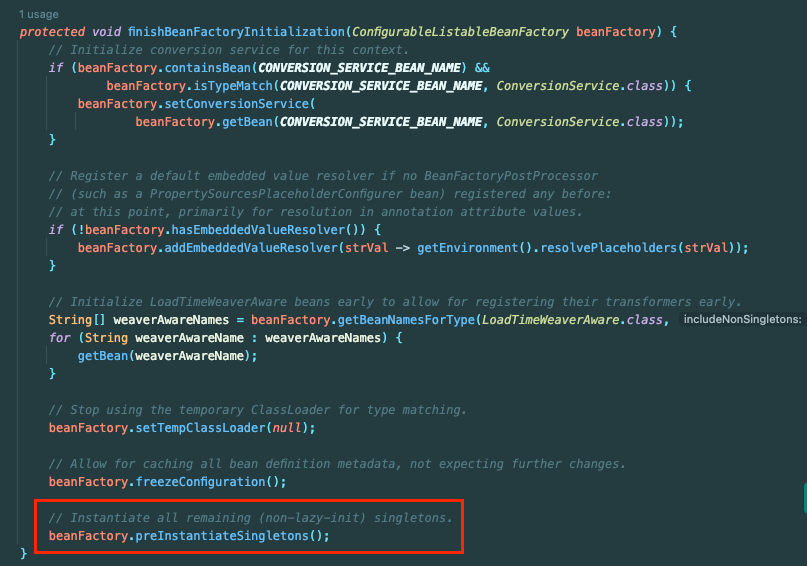Viewport: 807px width, 566px height.
Task: Open the '1 usage' code hint
Action: pos(39,14)
